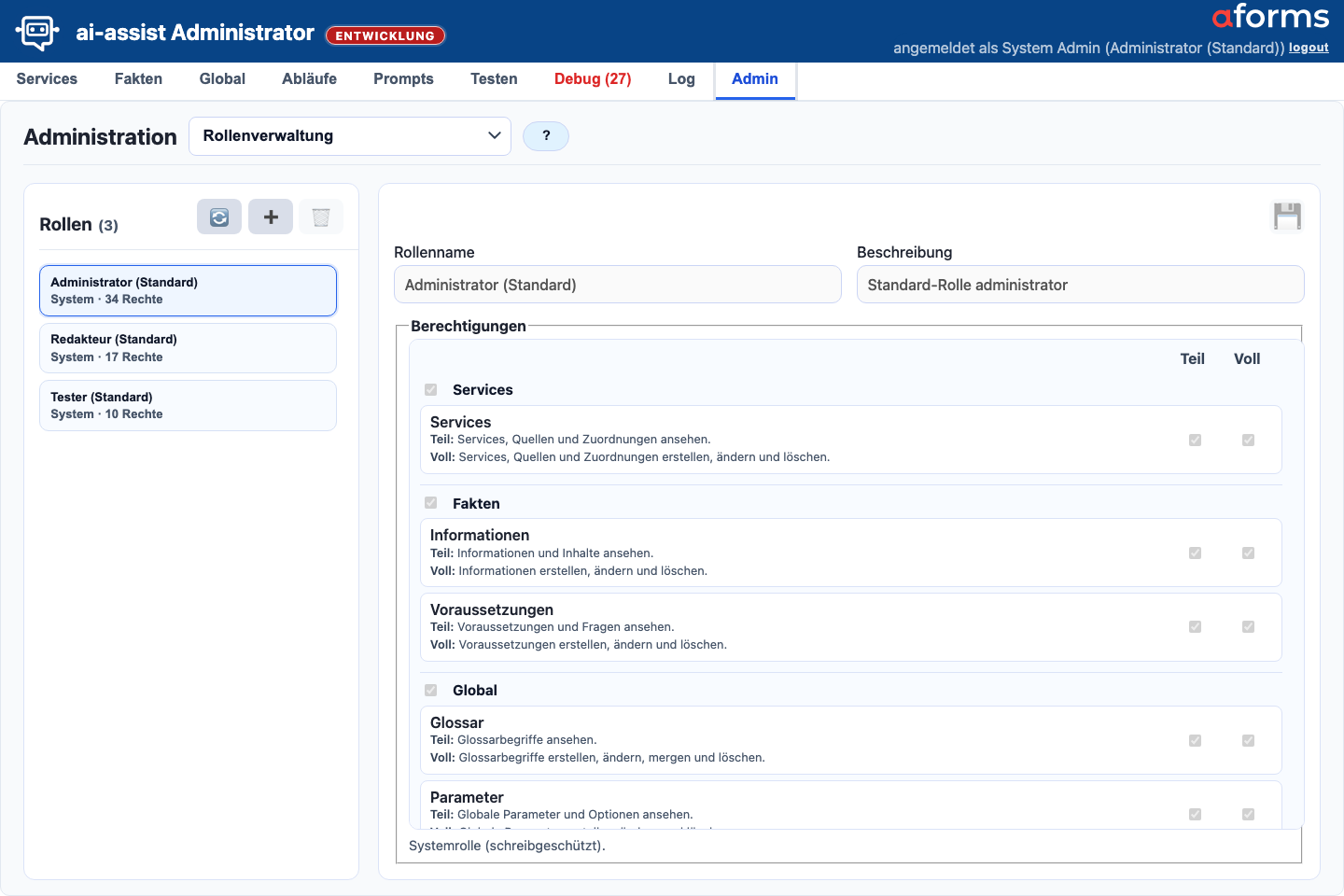Toggle Voll checkbox for Voraussetzungen
1344x896 pixels.
1248,627
